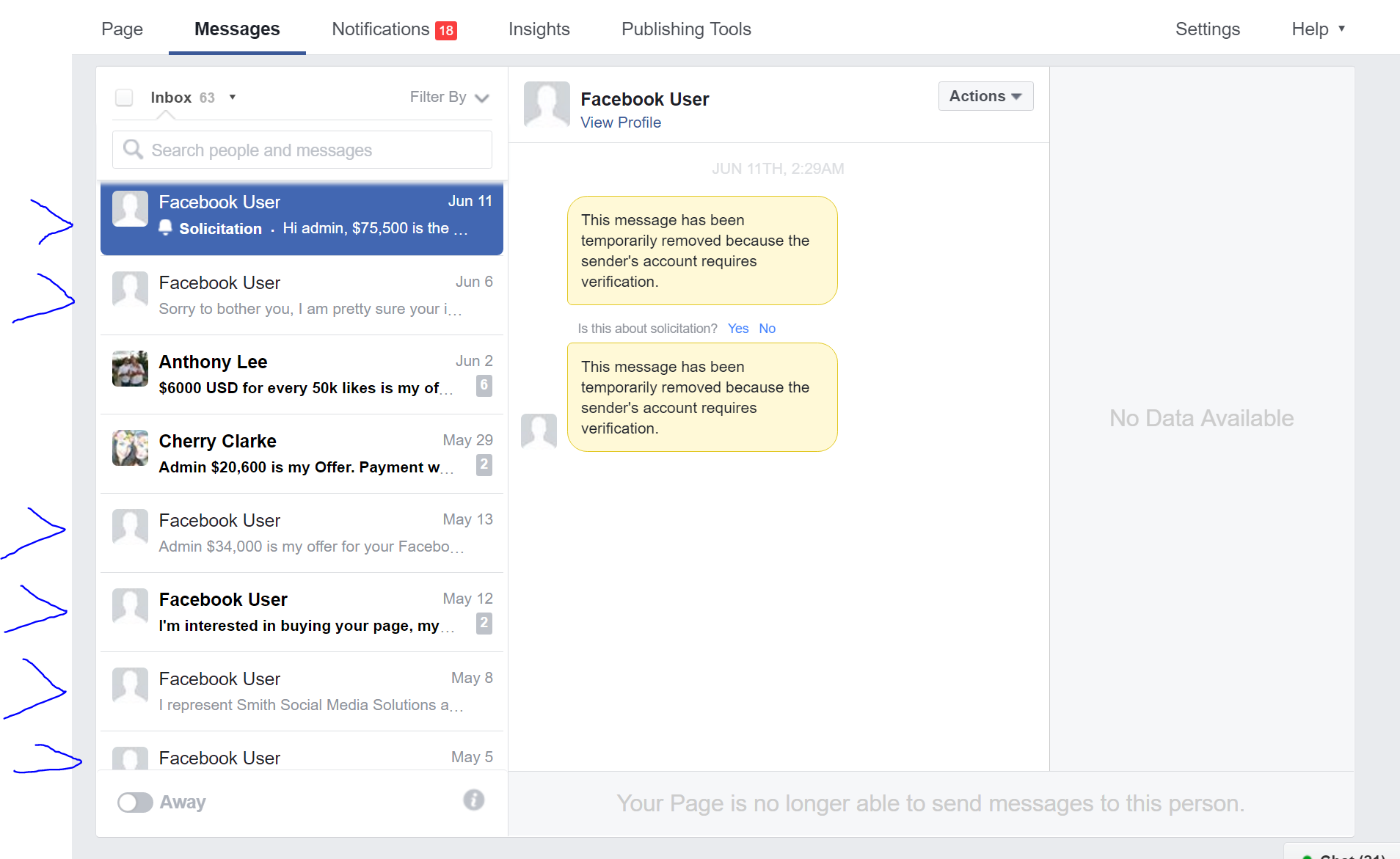Click the conversation header avatar of Facebook User
Viewport: 1400px width, 859px height.
(547, 104)
